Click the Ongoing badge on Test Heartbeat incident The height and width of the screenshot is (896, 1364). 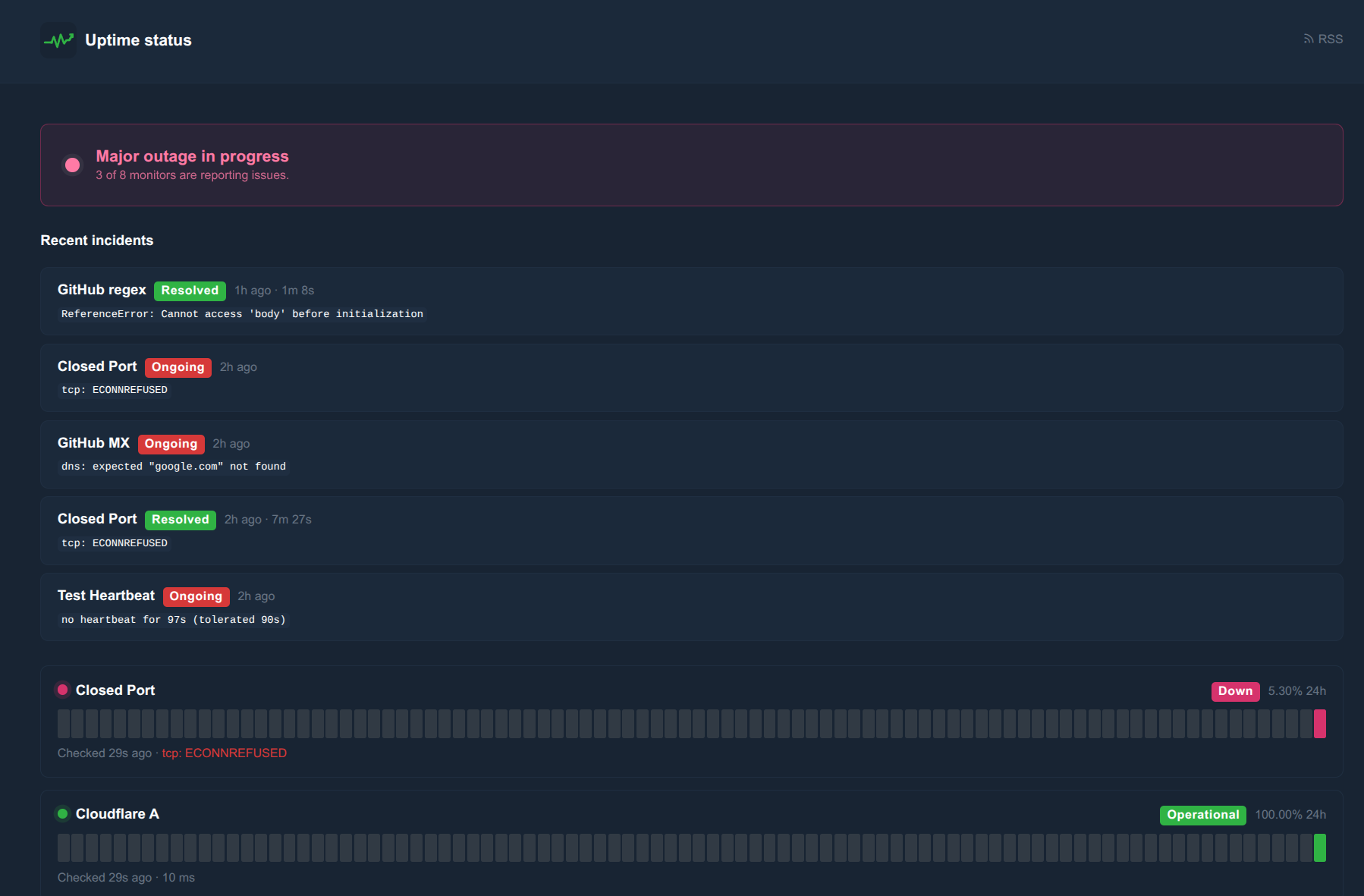click(x=196, y=596)
